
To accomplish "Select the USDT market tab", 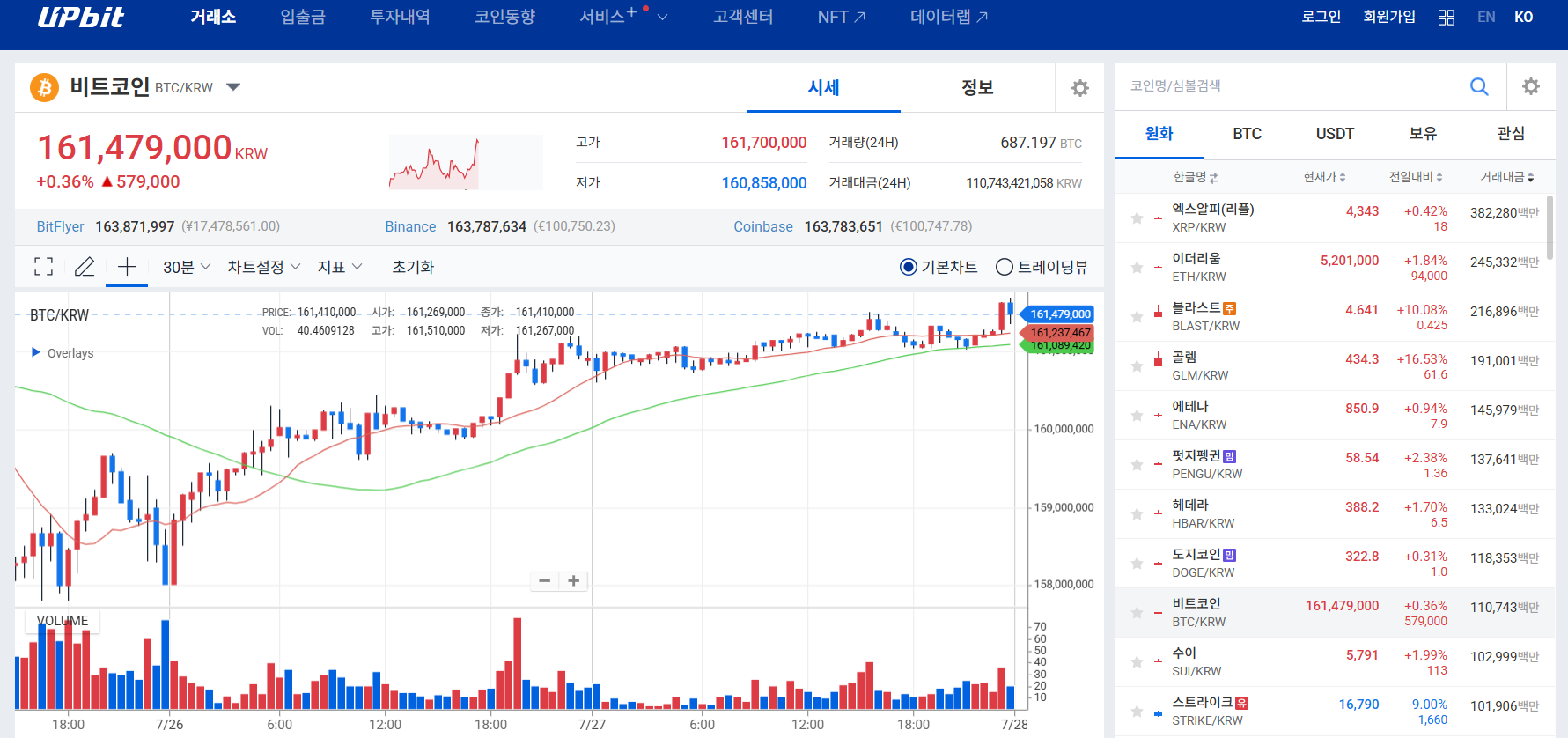I will pos(1335,134).
